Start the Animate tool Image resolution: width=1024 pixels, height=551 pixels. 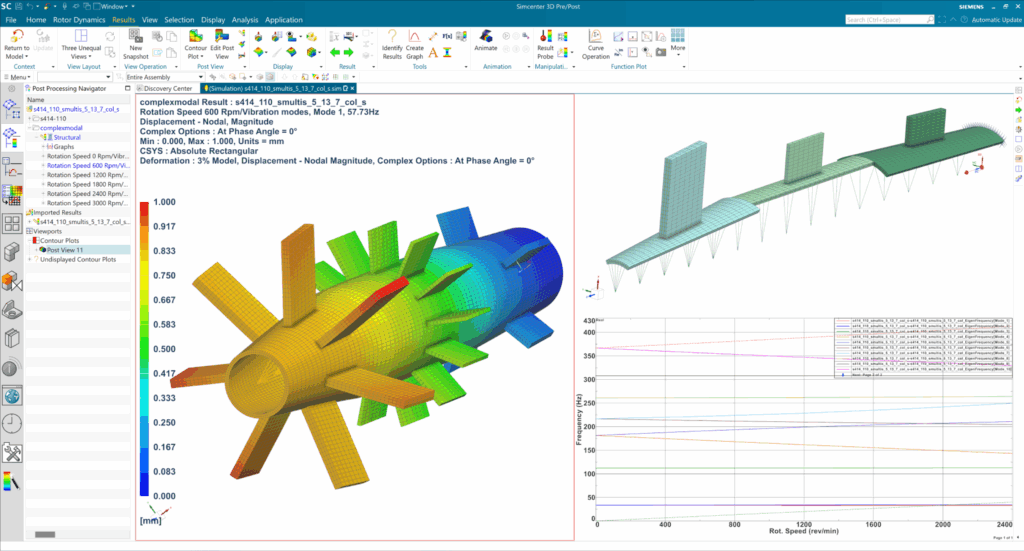485,37
